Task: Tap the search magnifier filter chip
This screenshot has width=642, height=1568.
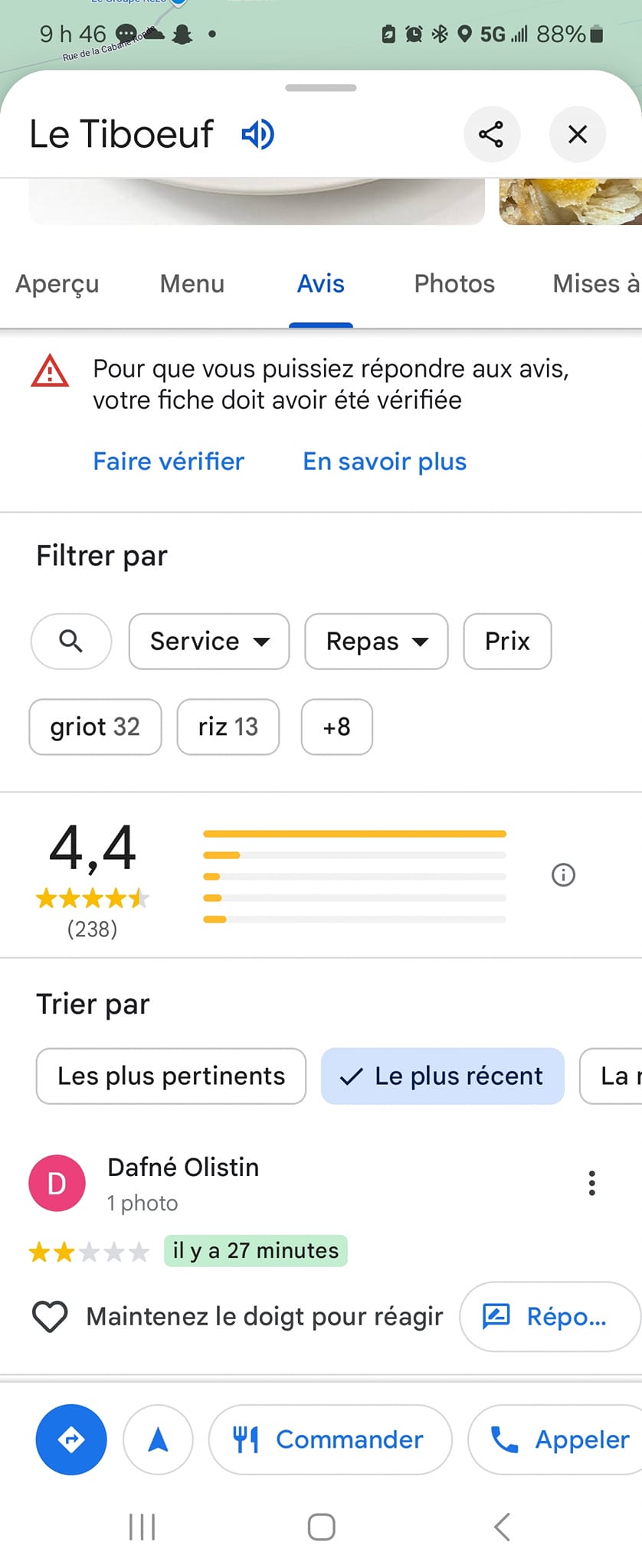Action: tap(71, 641)
